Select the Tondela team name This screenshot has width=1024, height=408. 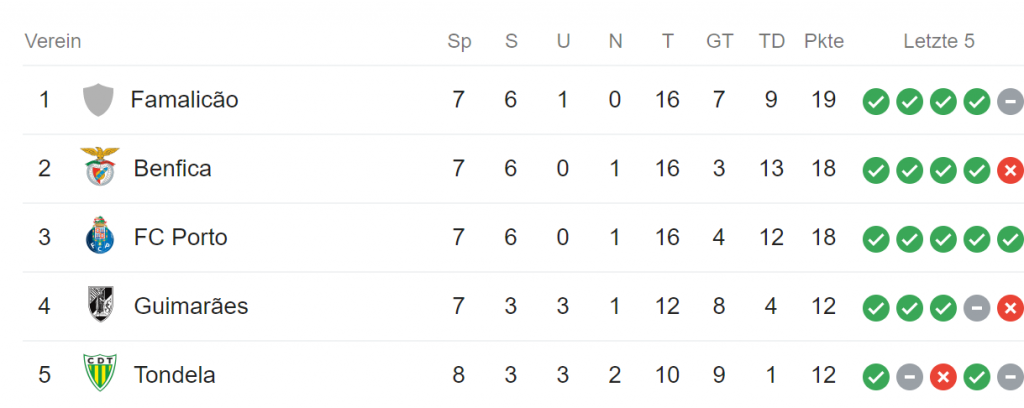coord(174,375)
